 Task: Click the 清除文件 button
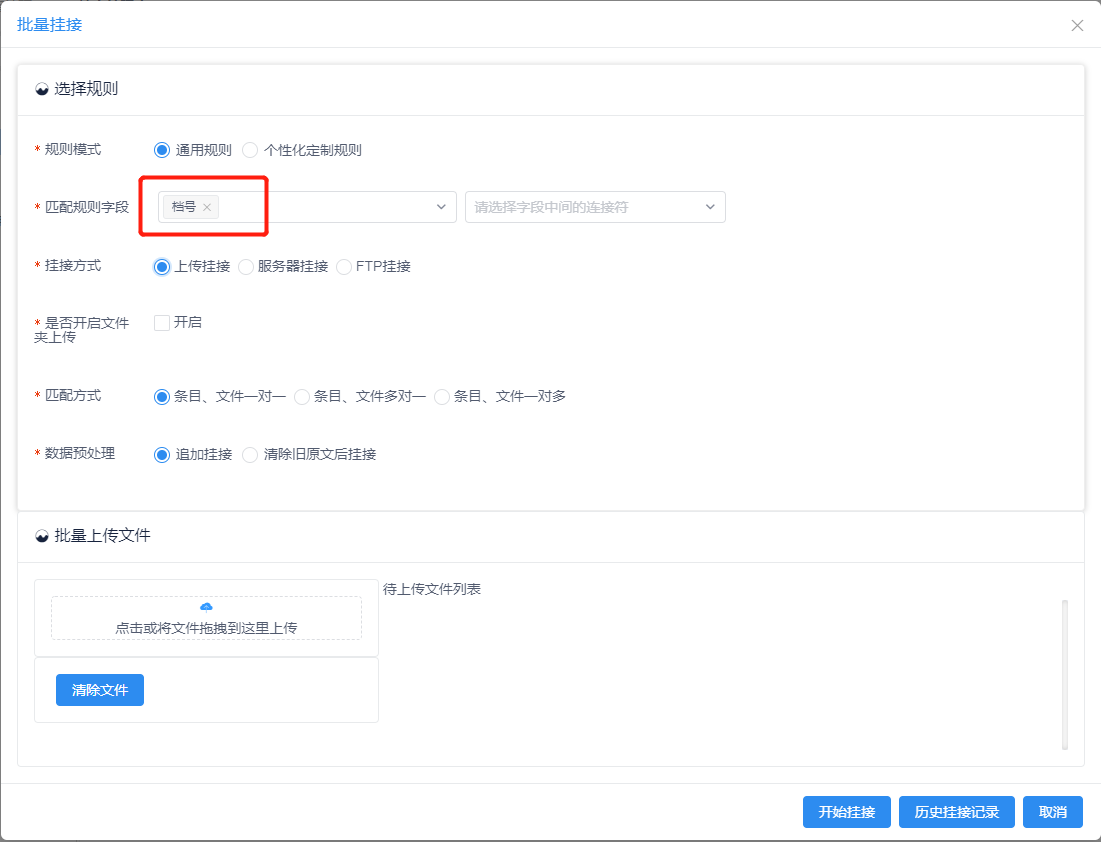(x=100, y=690)
